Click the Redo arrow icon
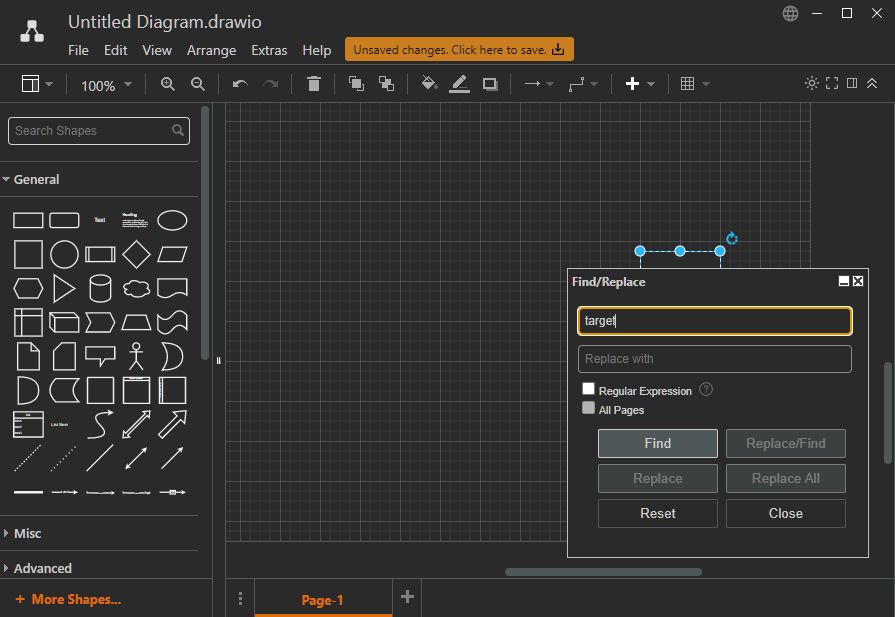The image size is (895, 617). [x=271, y=84]
